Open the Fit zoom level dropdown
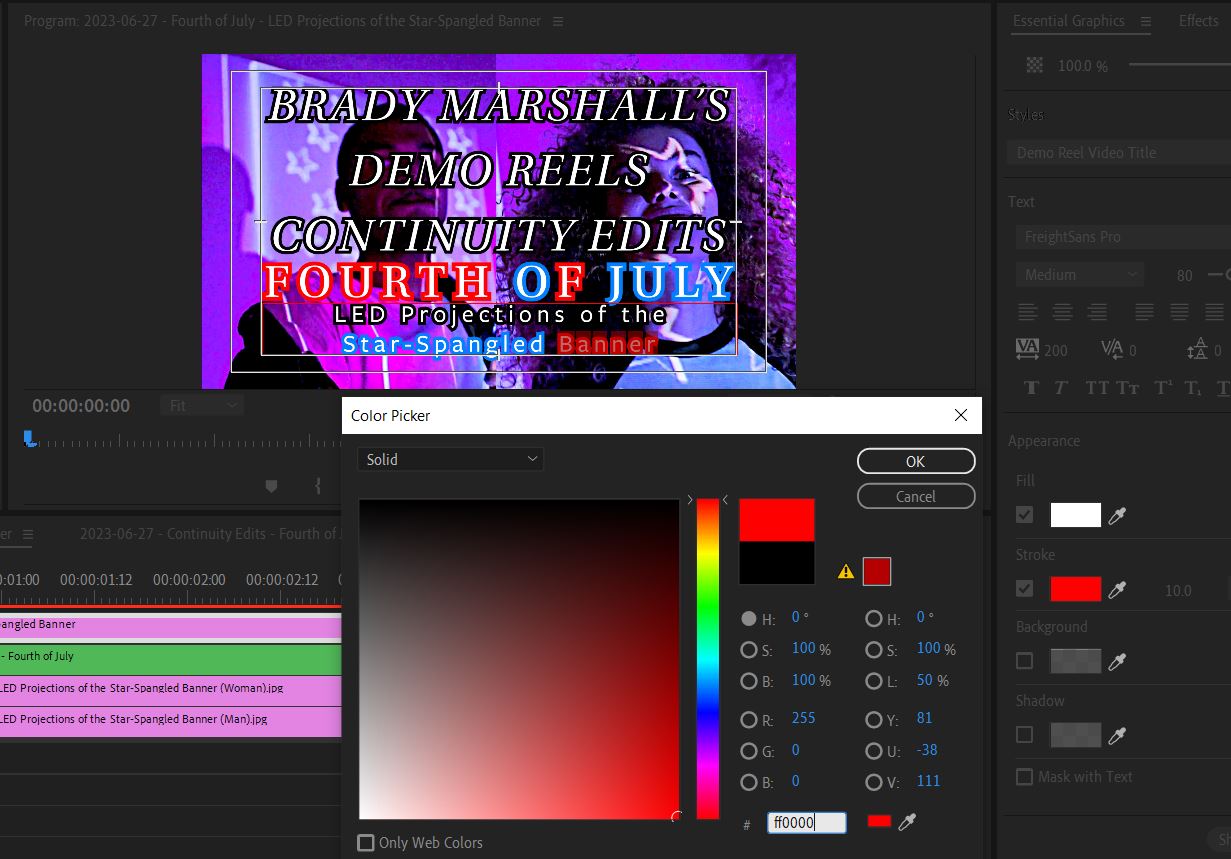This screenshot has height=859, width=1231. coord(202,406)
